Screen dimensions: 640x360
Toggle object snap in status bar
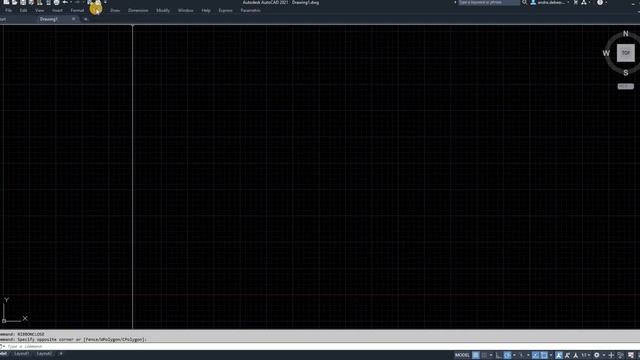(543, 355)
